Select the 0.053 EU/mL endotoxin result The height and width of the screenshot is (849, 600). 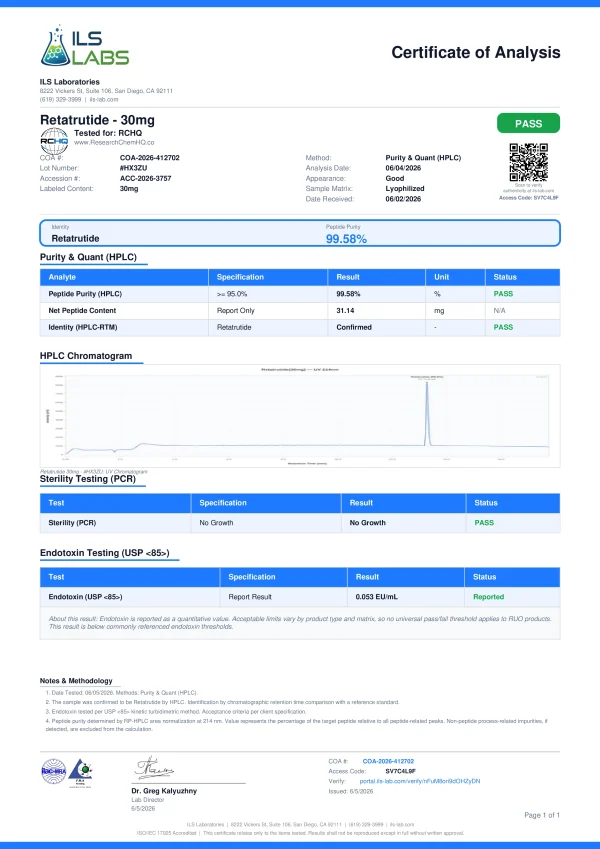(376, 597)
